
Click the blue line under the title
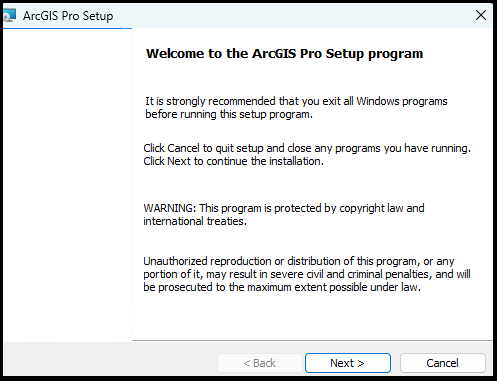(67, 28)
